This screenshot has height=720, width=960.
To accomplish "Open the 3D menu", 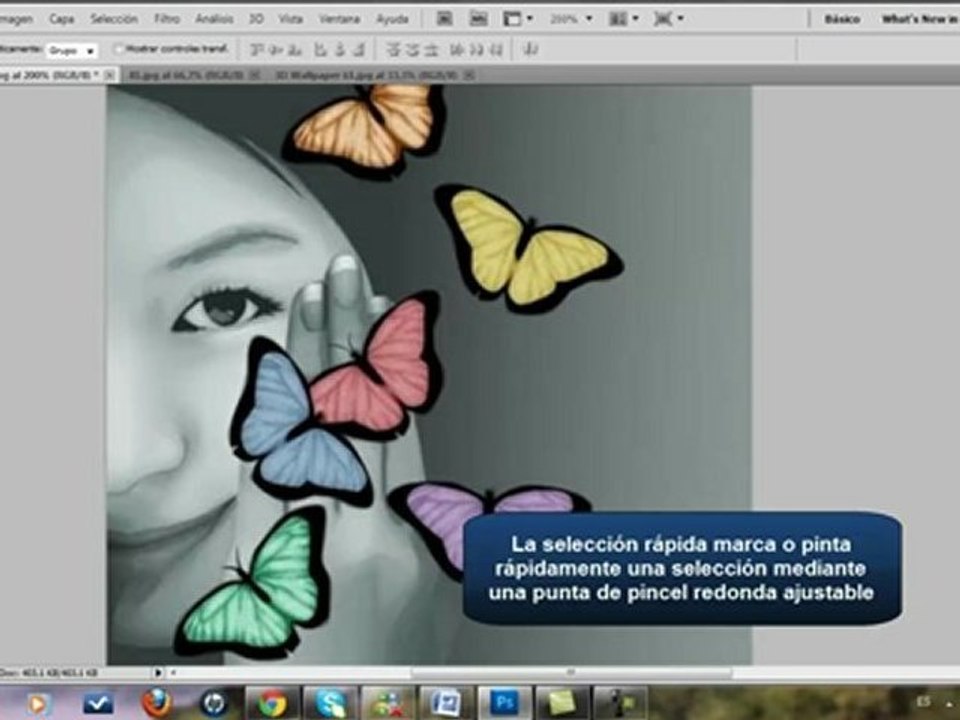I will point(256,19).
